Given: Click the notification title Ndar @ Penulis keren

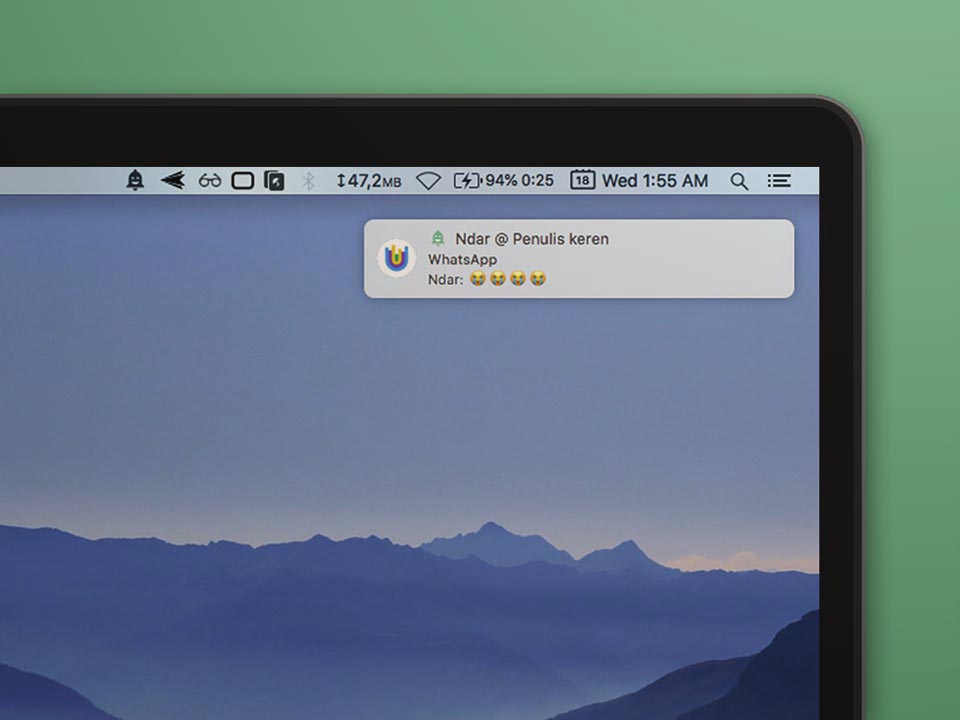Looking at the screenshot, I should (x=532, y=239).
